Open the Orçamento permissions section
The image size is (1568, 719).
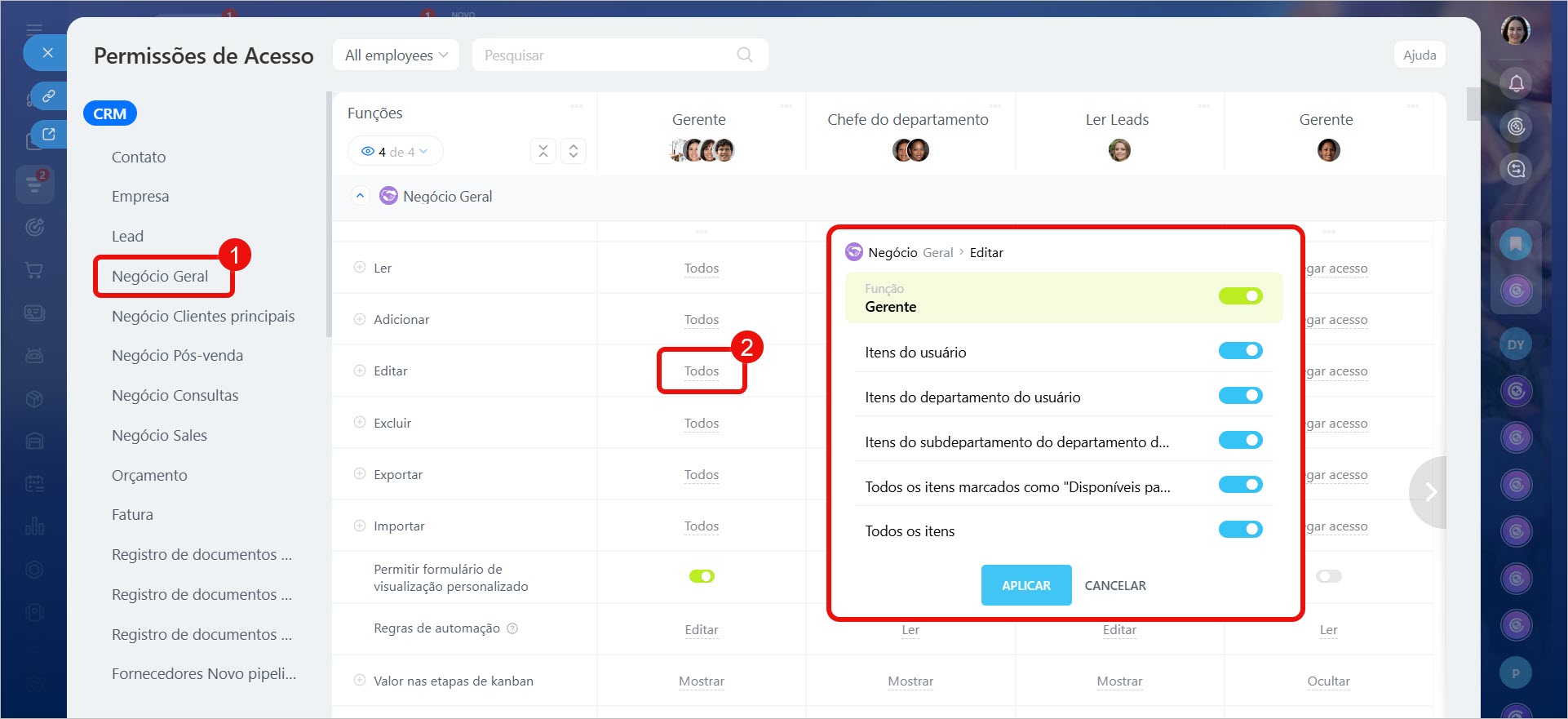149,475
